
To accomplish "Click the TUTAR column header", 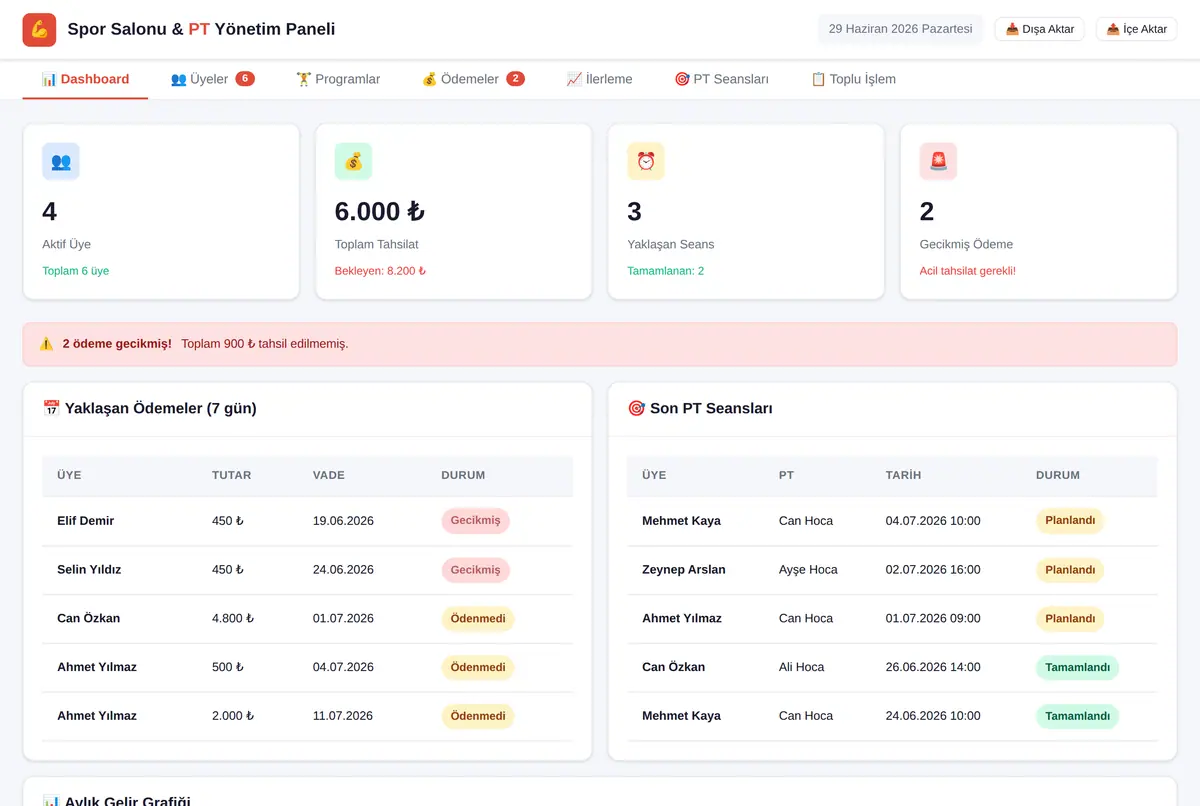I will pos(232,476).
